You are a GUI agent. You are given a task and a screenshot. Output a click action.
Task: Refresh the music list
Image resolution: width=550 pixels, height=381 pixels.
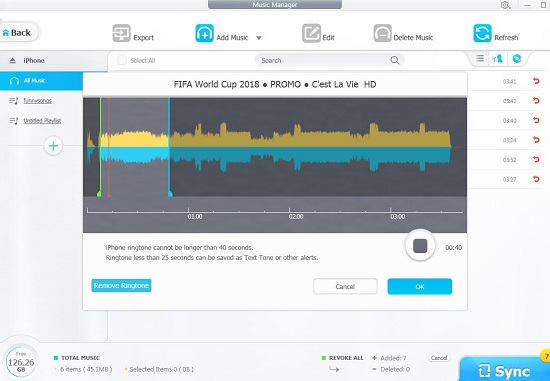(x=482, y=33)
